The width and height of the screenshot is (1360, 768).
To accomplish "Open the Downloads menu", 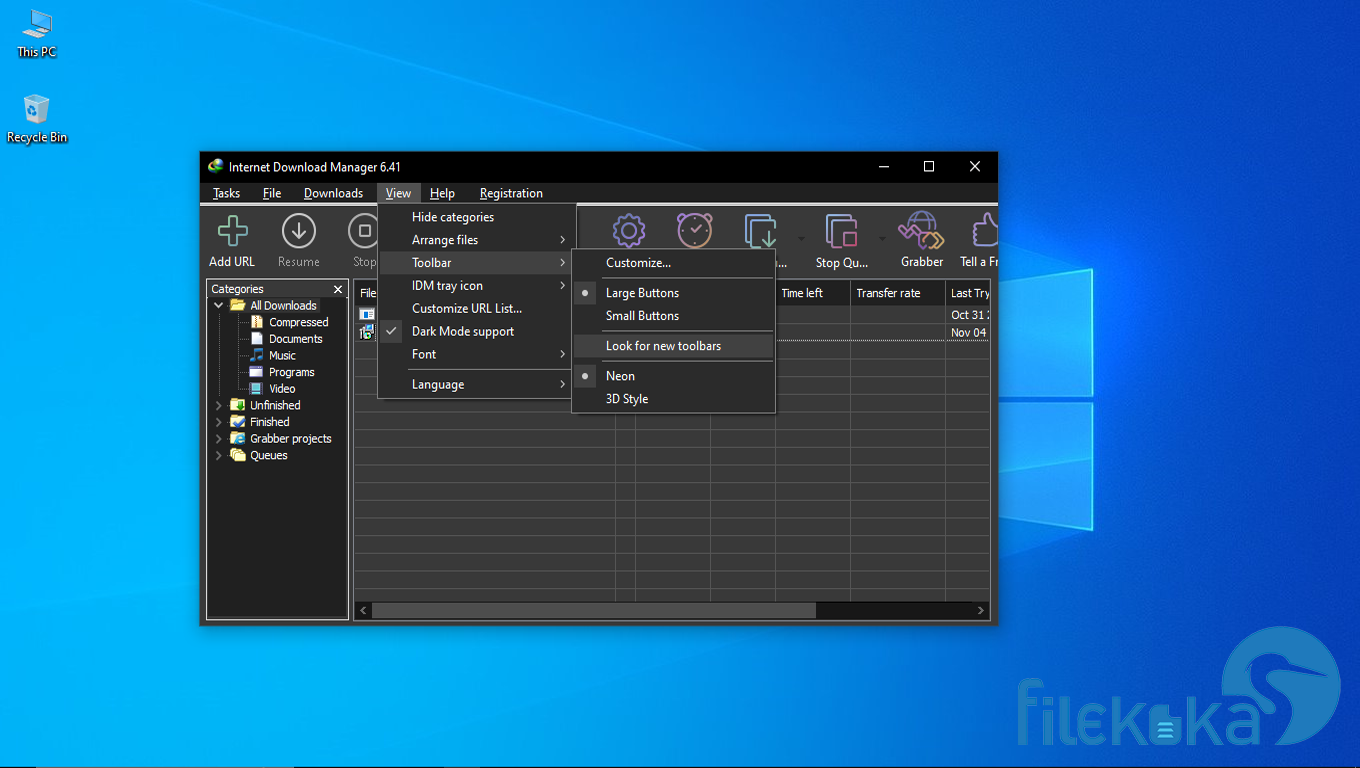I will tap(333, 193).
